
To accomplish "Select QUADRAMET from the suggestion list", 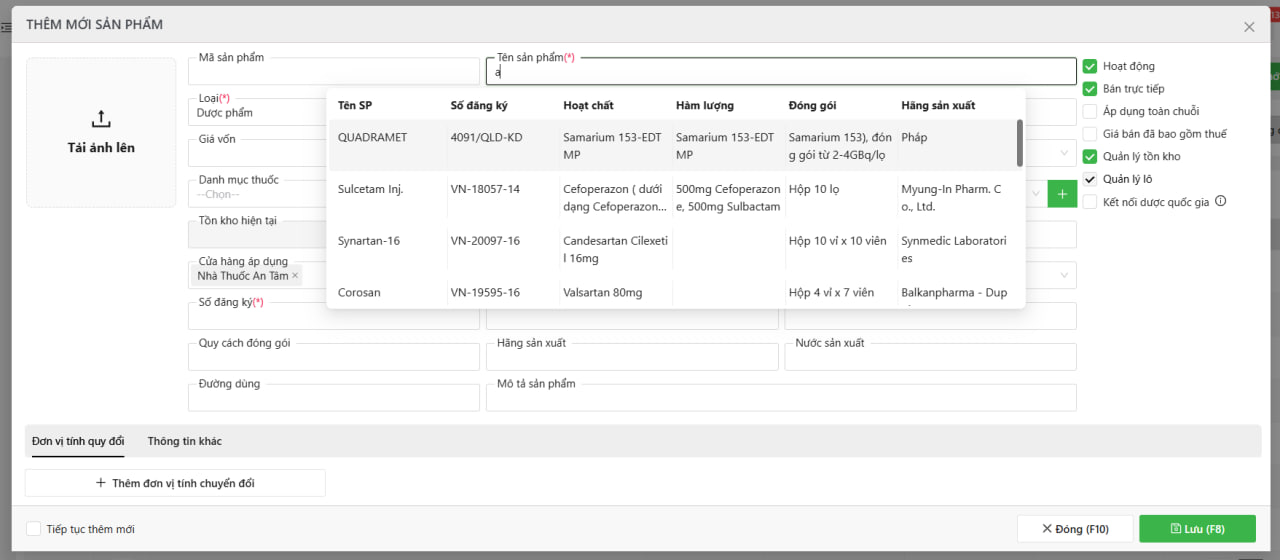I will click(x=372, y=138).
